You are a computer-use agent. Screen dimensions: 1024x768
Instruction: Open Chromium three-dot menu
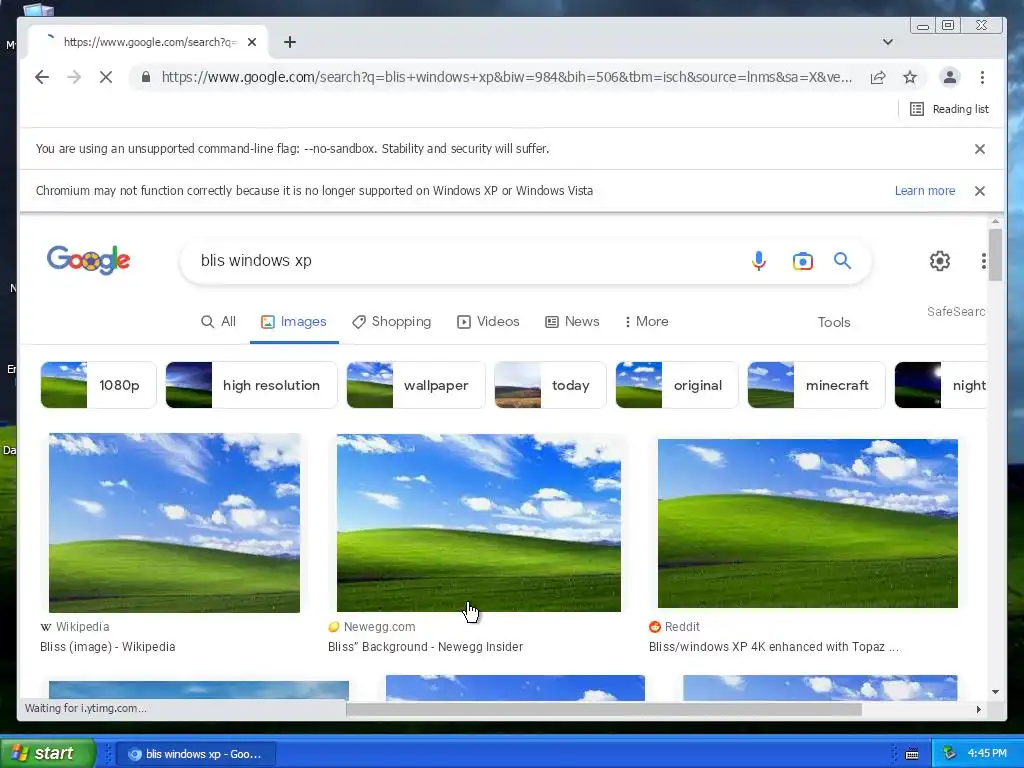pos(982,77)
